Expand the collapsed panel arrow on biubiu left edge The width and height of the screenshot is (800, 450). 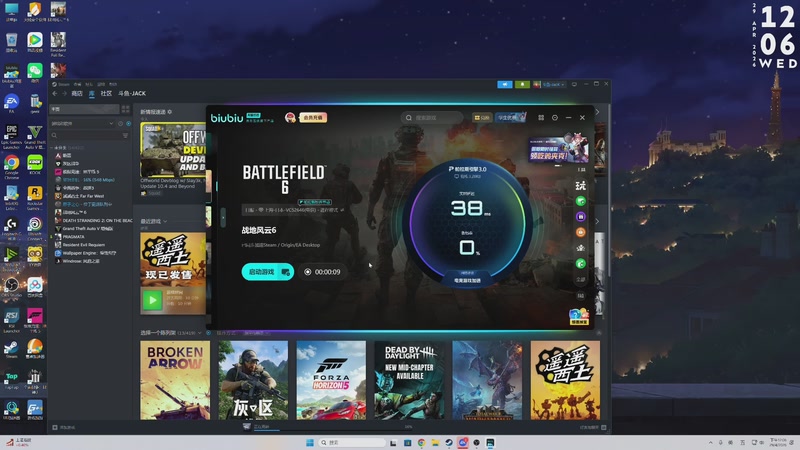(223, 218)
